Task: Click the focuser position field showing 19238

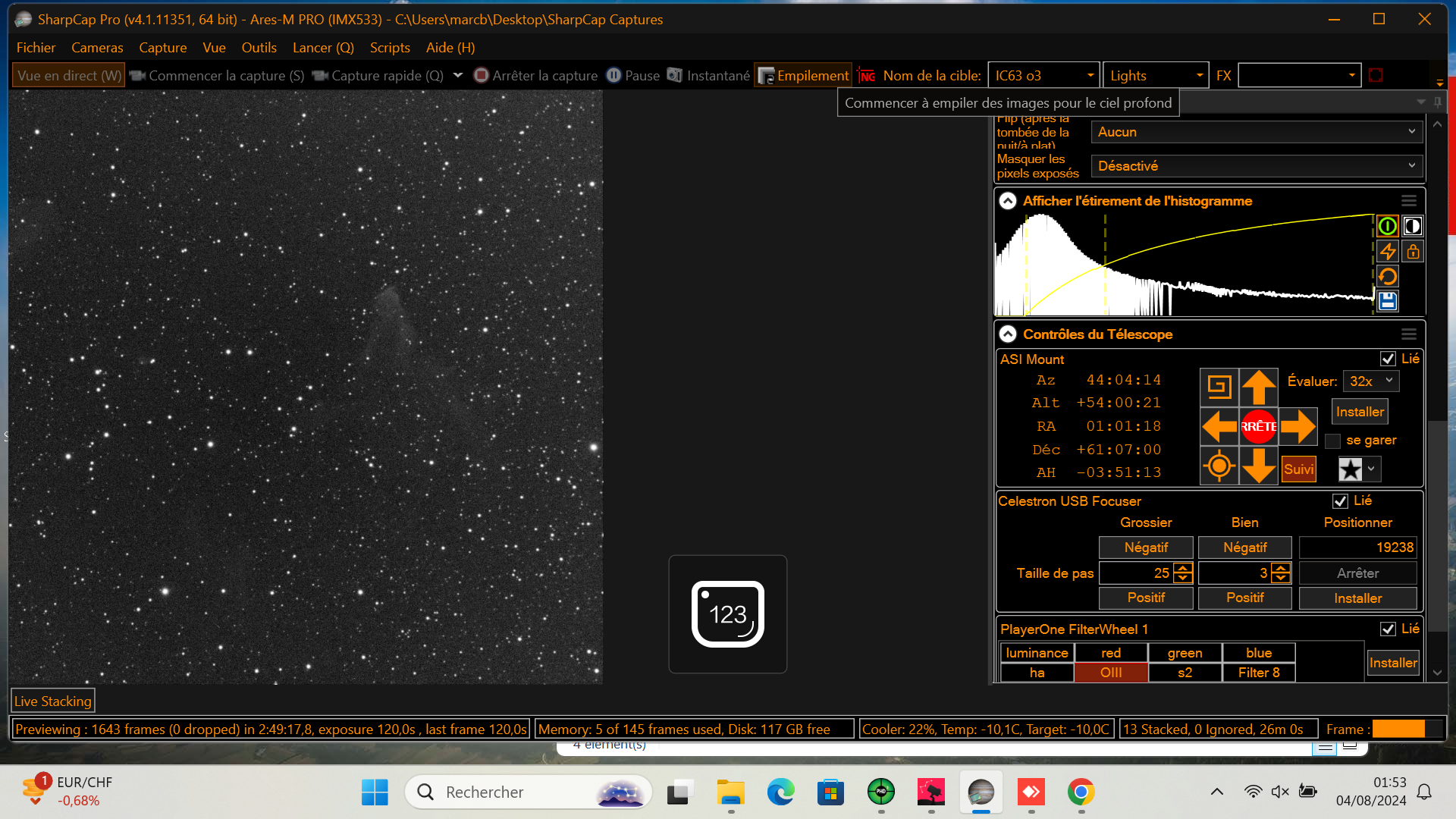Action: pyautogui.click(x=1357, y=548)
